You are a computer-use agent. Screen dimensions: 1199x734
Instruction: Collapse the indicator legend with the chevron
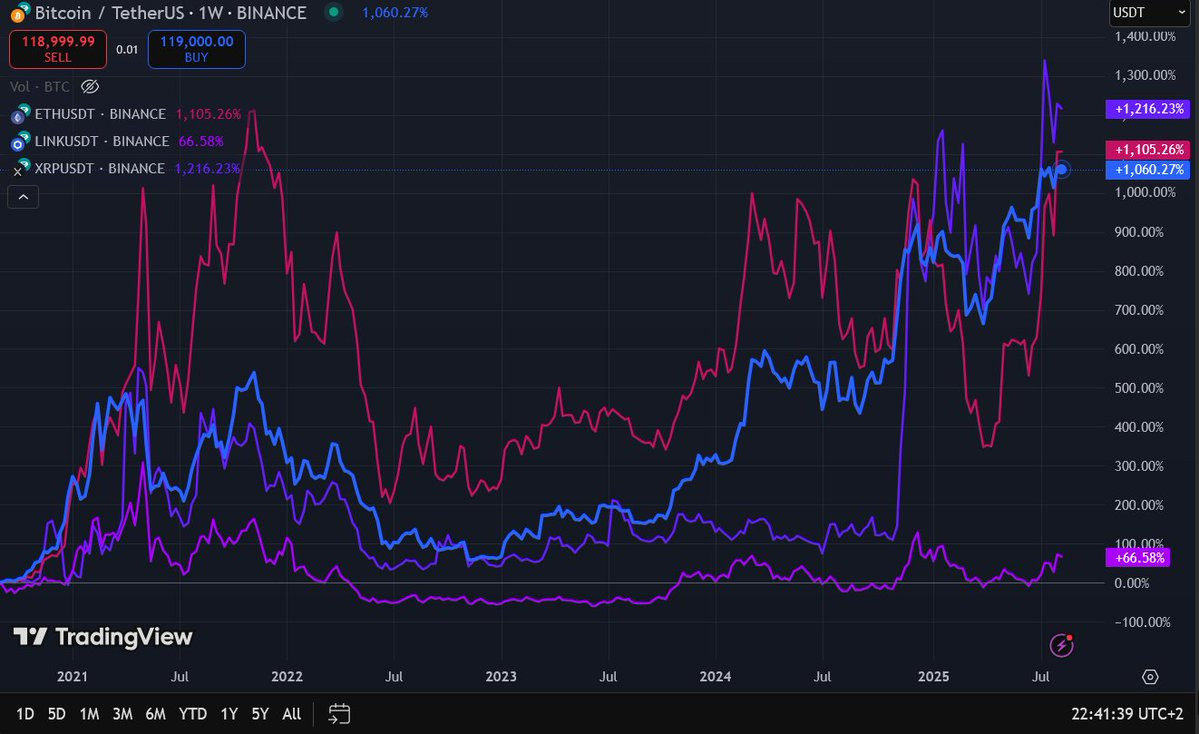pyautogui.click(x=23, y=197)
